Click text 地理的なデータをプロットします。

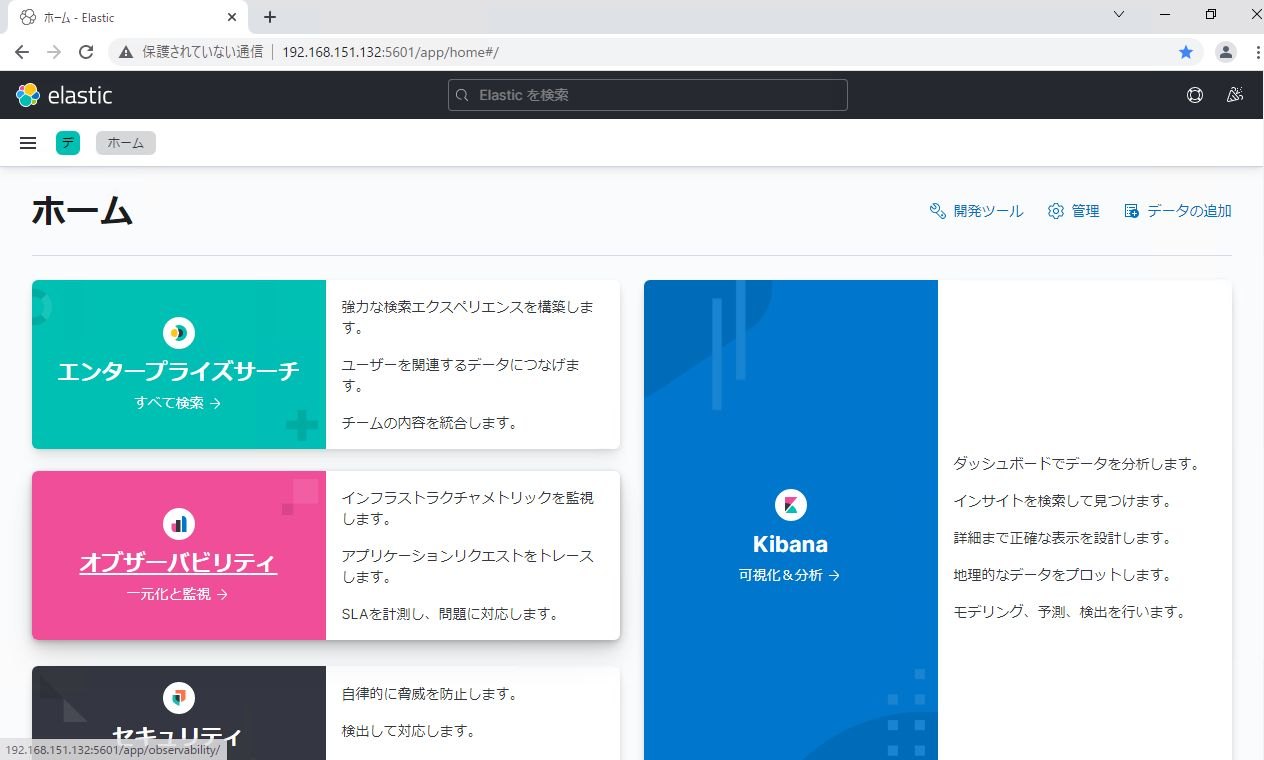[x=1062, y=575]
